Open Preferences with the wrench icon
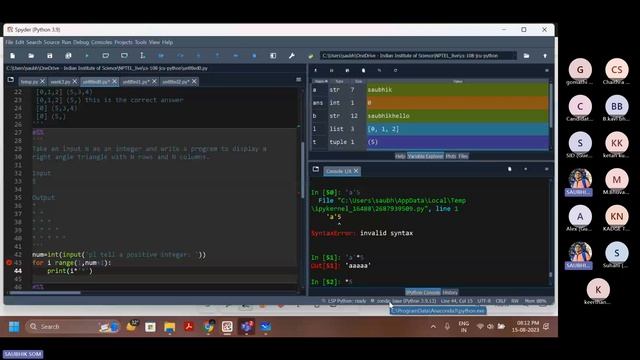Screen dimensions: 640x360 (x=291, y=56)
